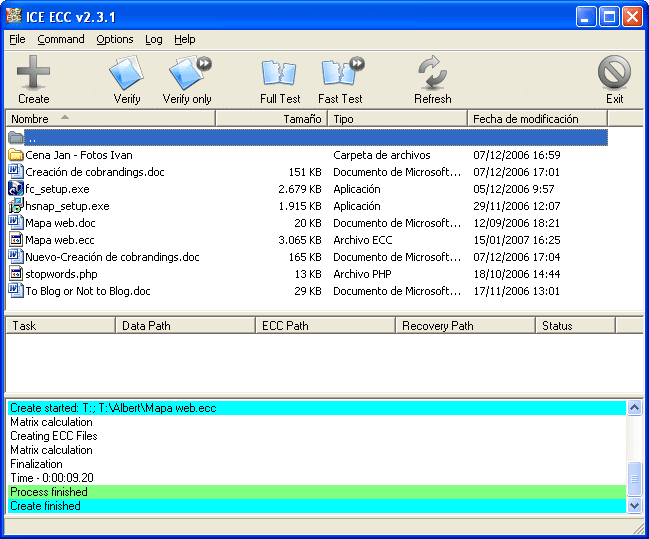Click the '3.065 KB' size value

point(300,240)
